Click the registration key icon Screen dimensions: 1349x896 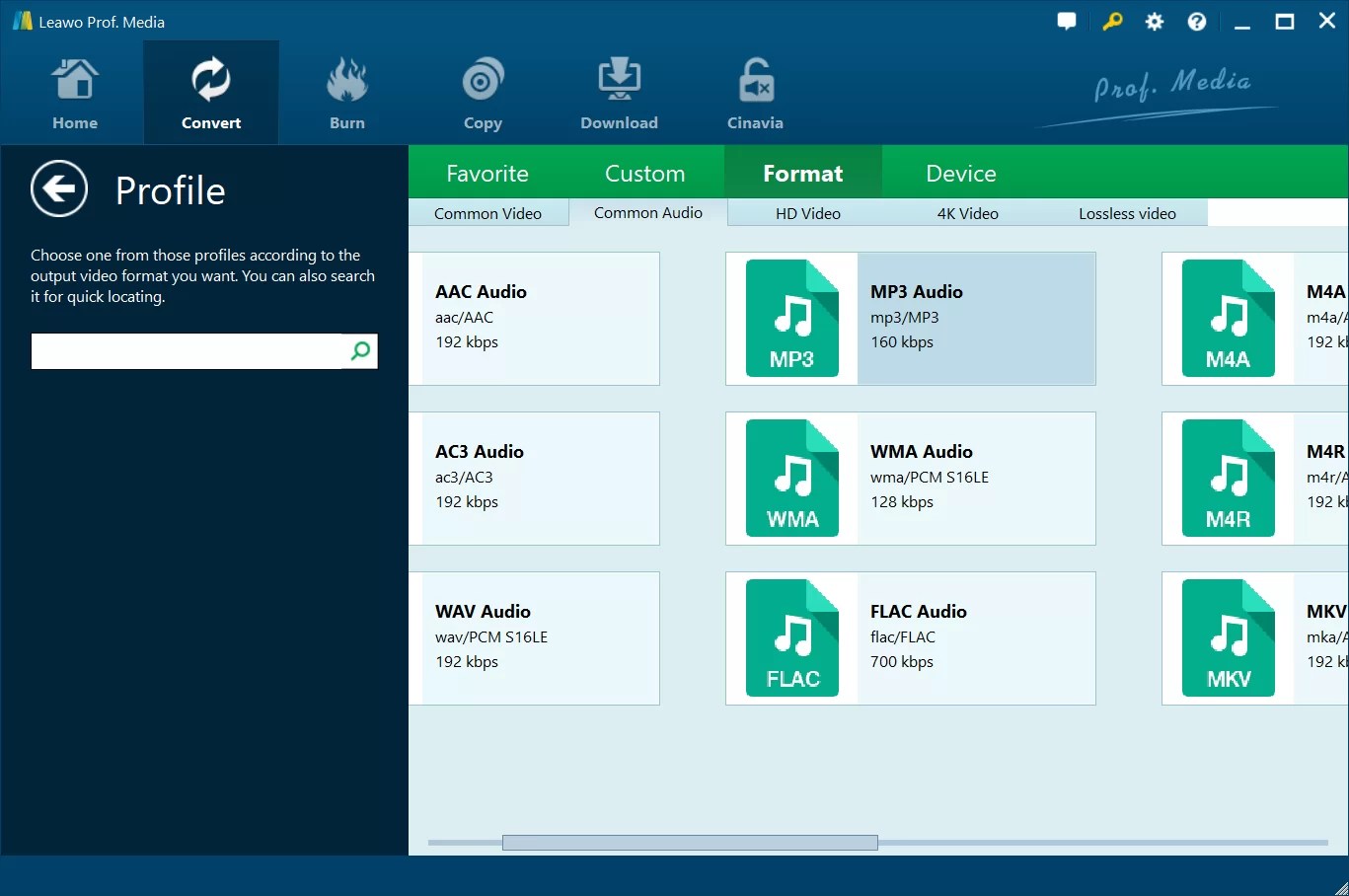click(x=1112, y=21)
